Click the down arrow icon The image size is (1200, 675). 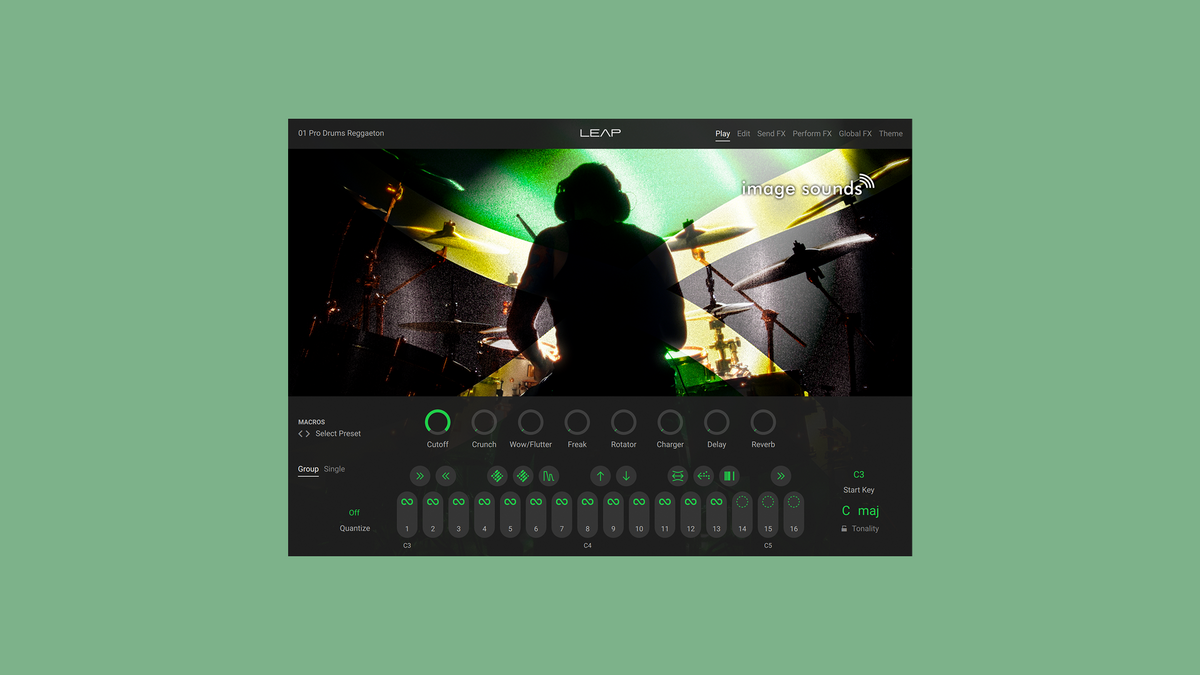click(x=626, y=476)
